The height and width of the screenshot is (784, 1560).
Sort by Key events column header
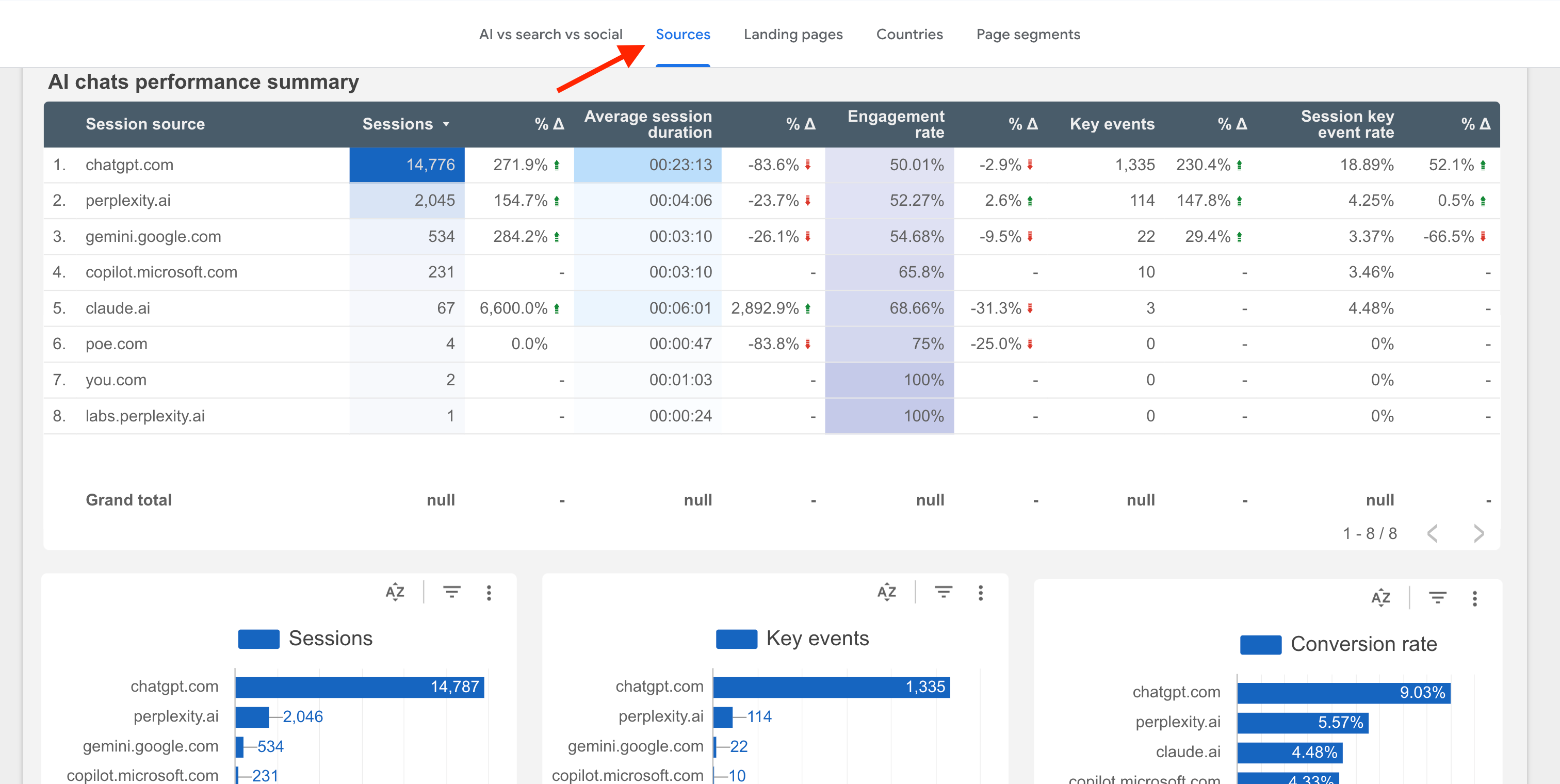[x=1111, y=124]
